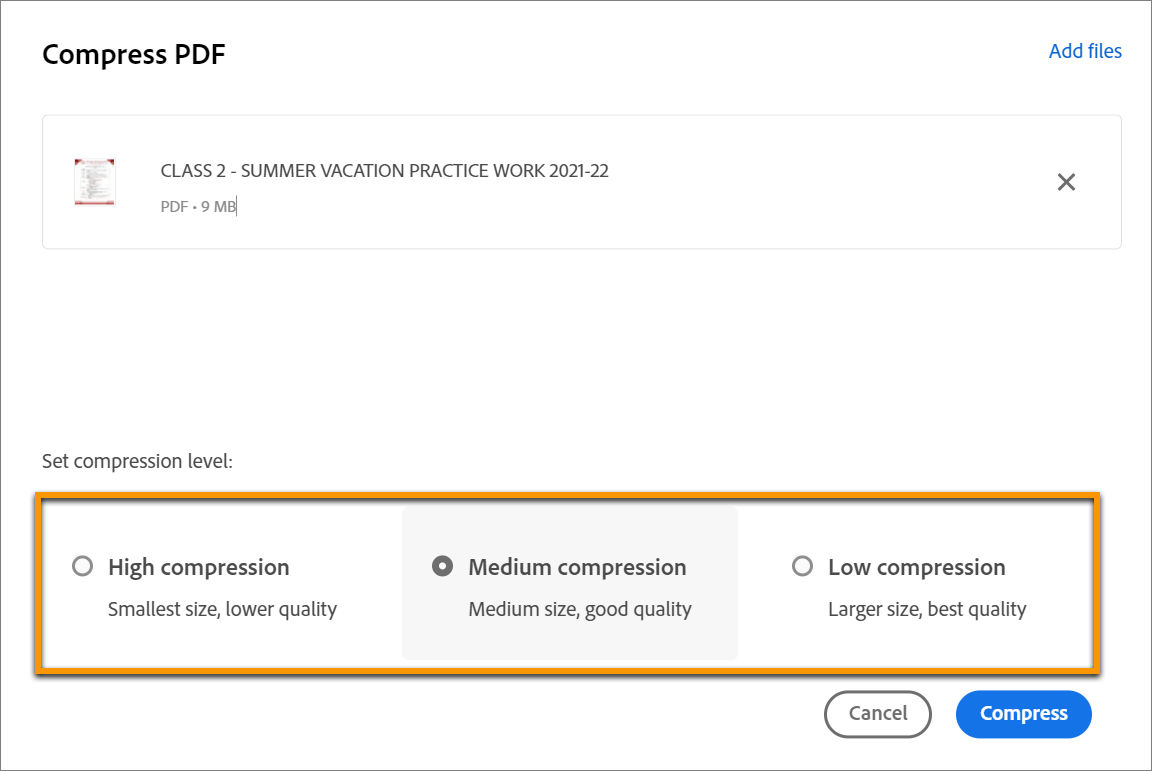Screen dimensions: 1152x771
Task: Click the Low compression text label
Action: coord(917,567)
